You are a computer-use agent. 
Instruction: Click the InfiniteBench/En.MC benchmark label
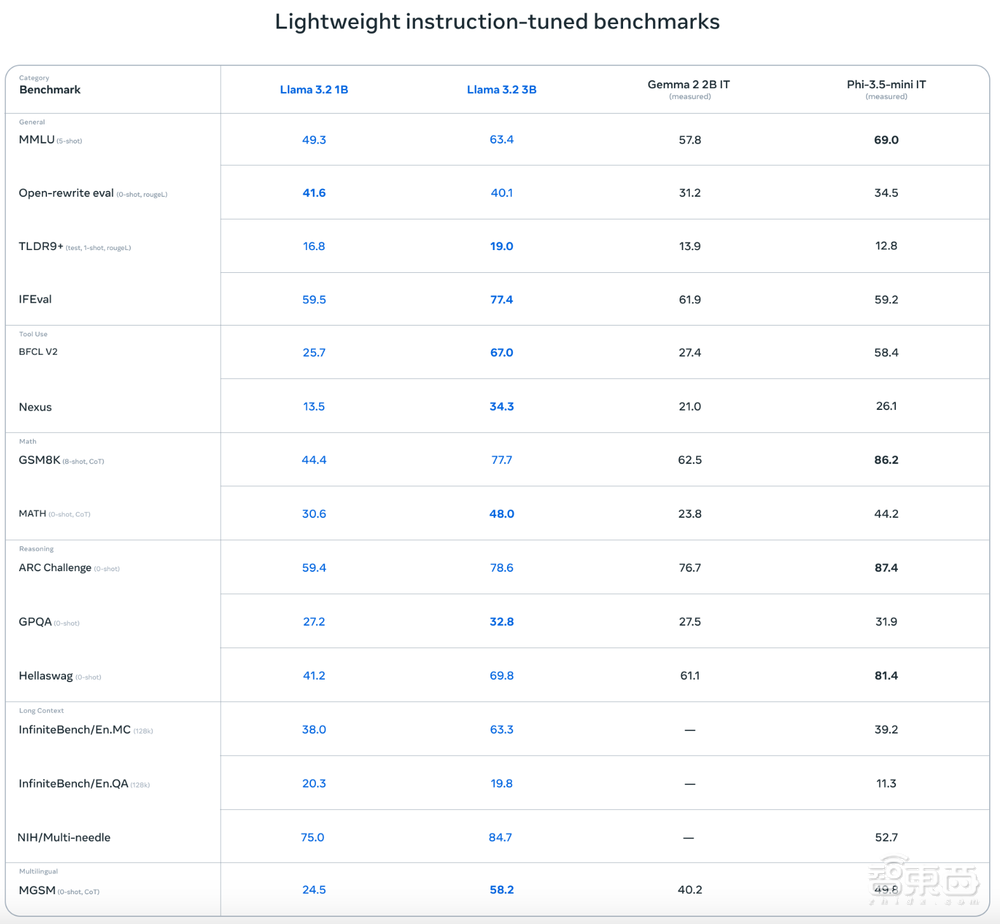coord(75,730)
